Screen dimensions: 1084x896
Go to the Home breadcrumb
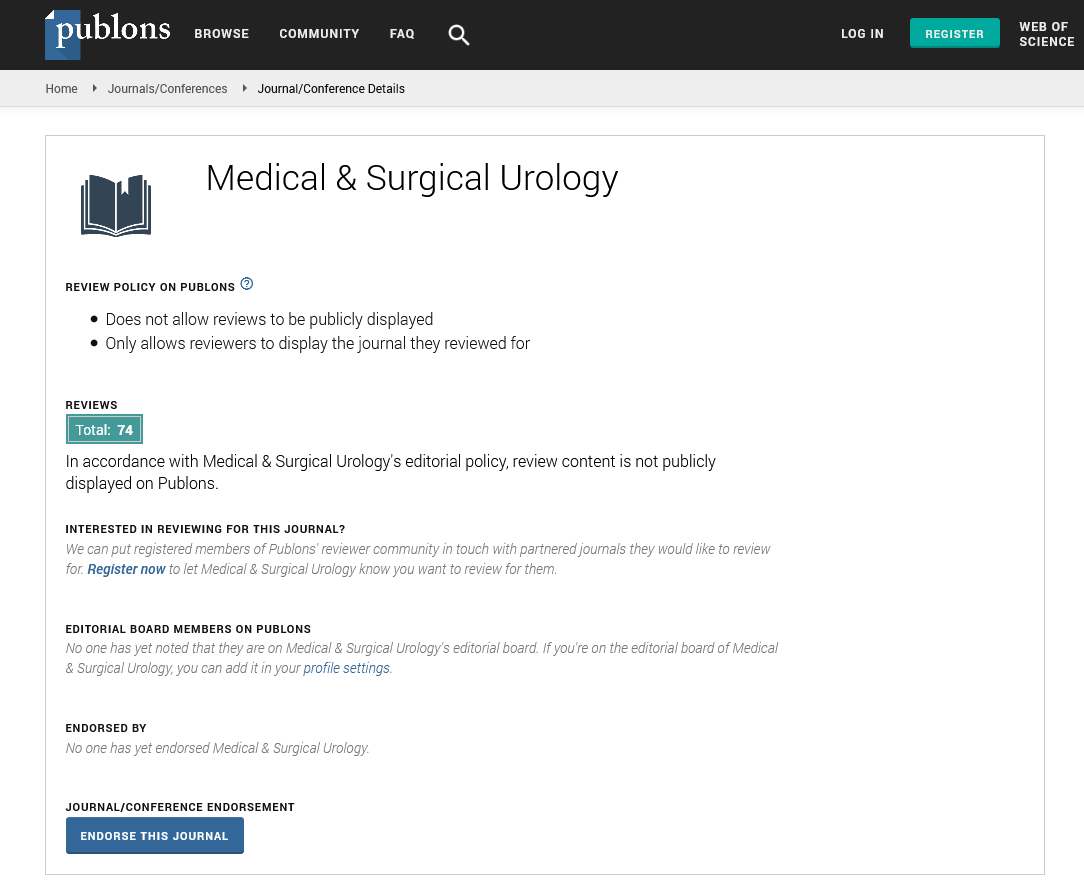61,89
